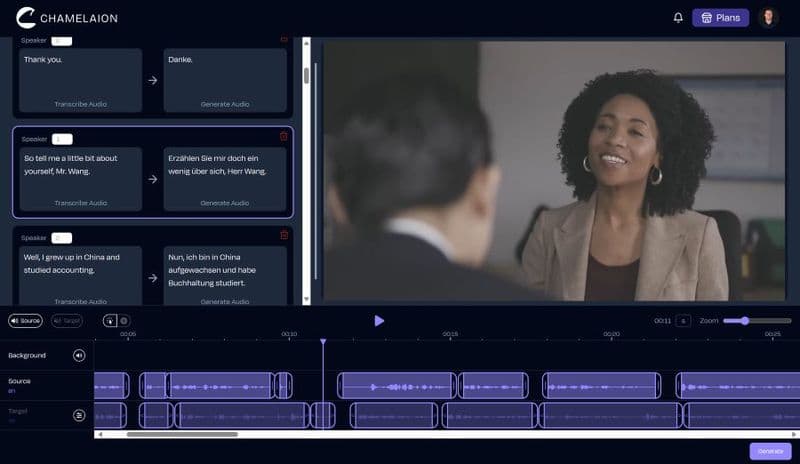800x464 pixels.
Task: Toggle Target audio on
Action: tap(66, 321)
